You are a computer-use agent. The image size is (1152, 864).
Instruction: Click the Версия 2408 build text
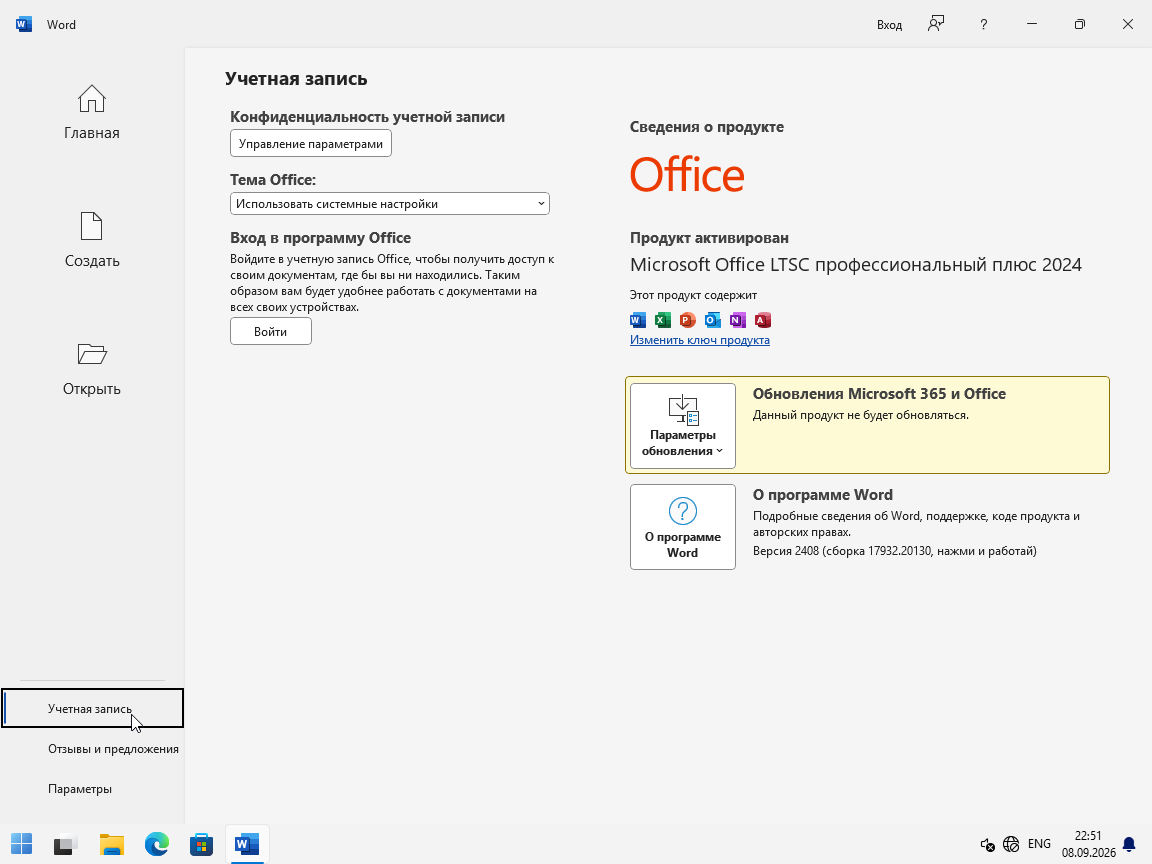click(x=894, y=550)
